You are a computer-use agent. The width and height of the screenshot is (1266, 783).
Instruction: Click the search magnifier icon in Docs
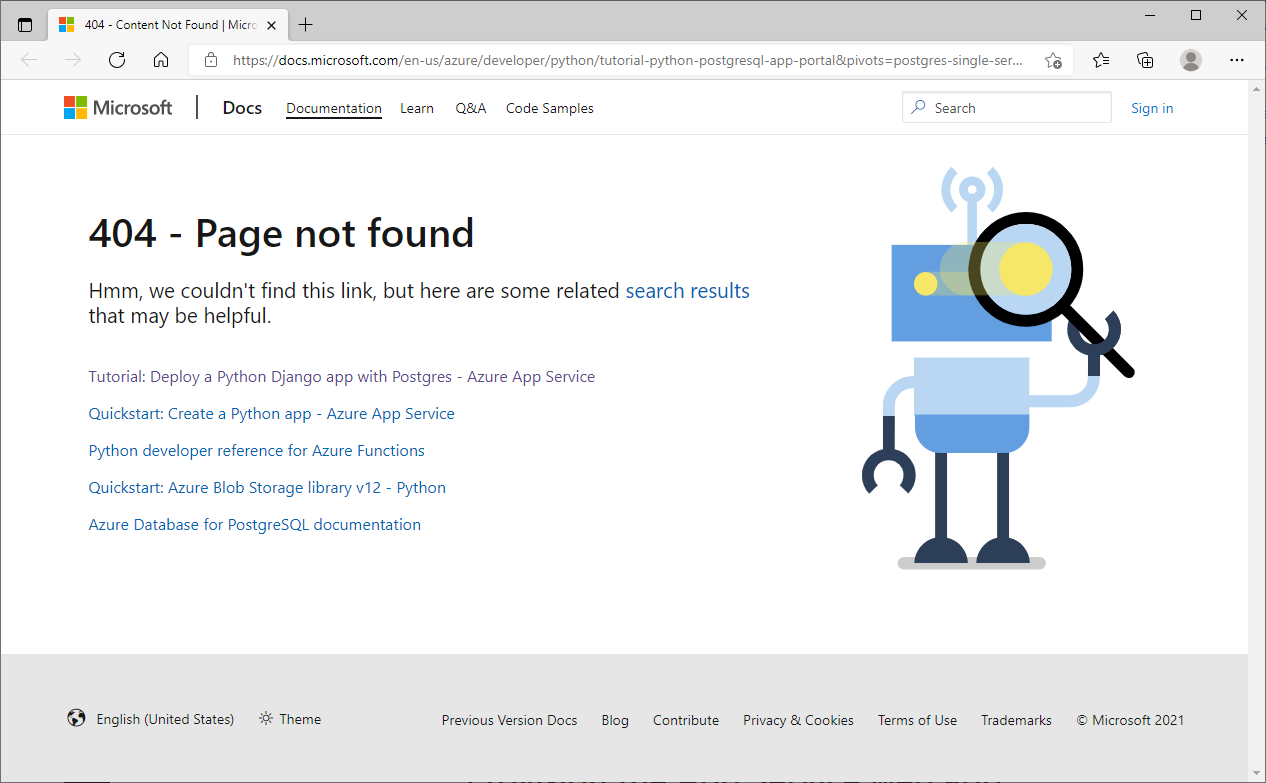pos(919,108)
